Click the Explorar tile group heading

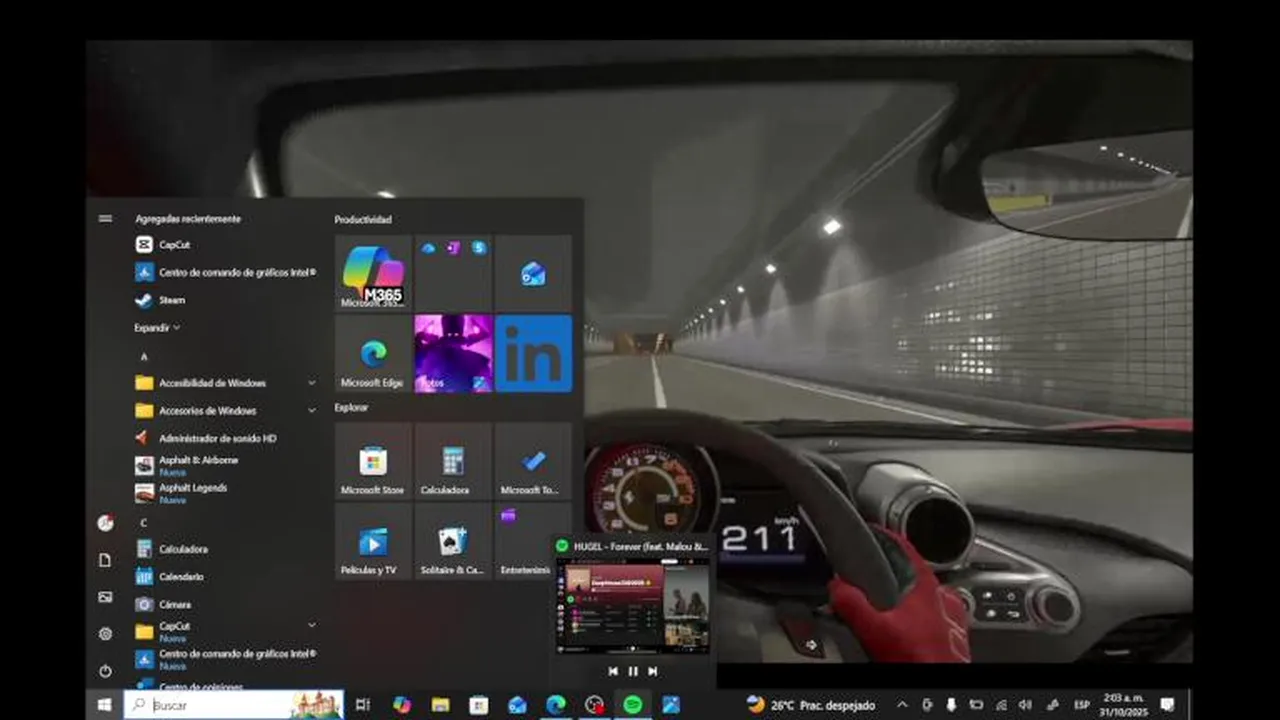pyautogui.click(x=351, y=407)
